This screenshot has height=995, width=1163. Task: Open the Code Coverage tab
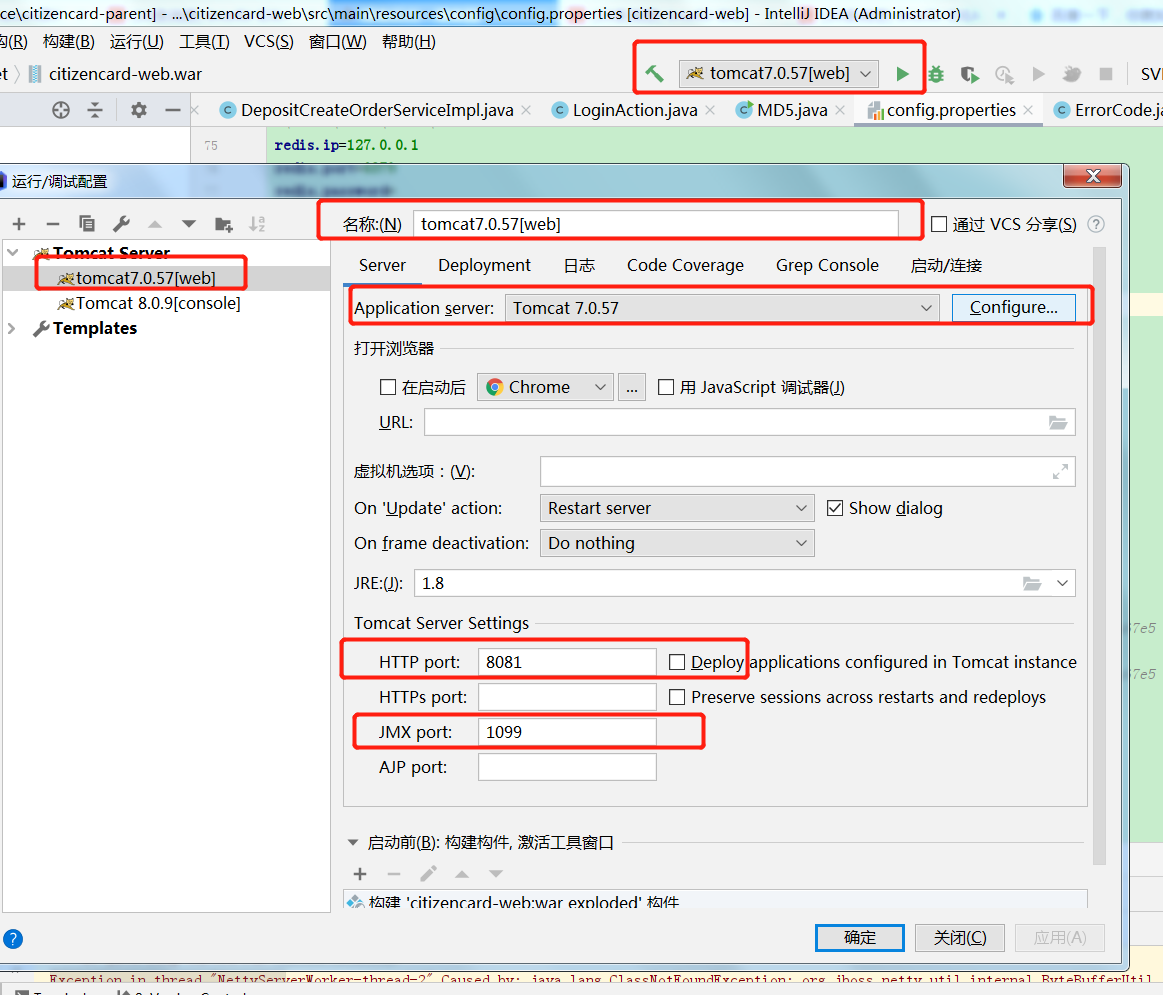685,266
